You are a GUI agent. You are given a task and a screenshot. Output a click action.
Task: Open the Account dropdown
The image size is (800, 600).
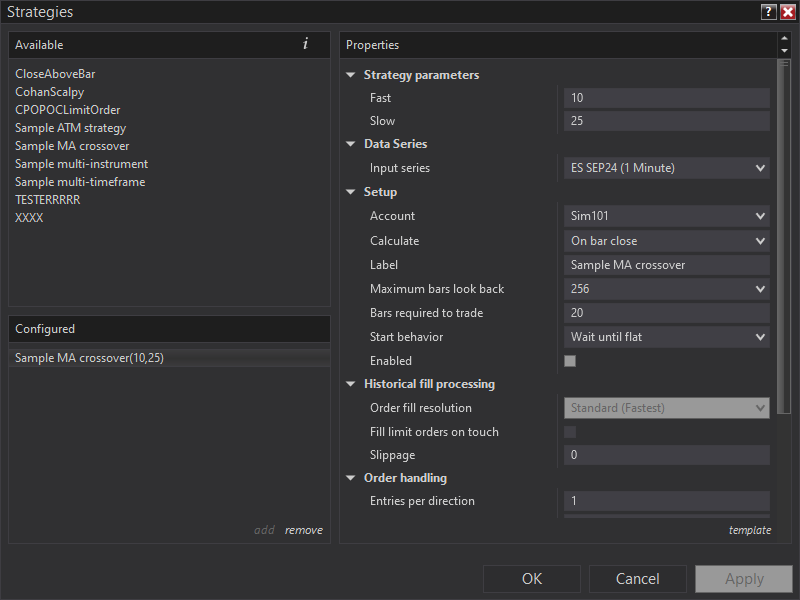pos(666,216)
